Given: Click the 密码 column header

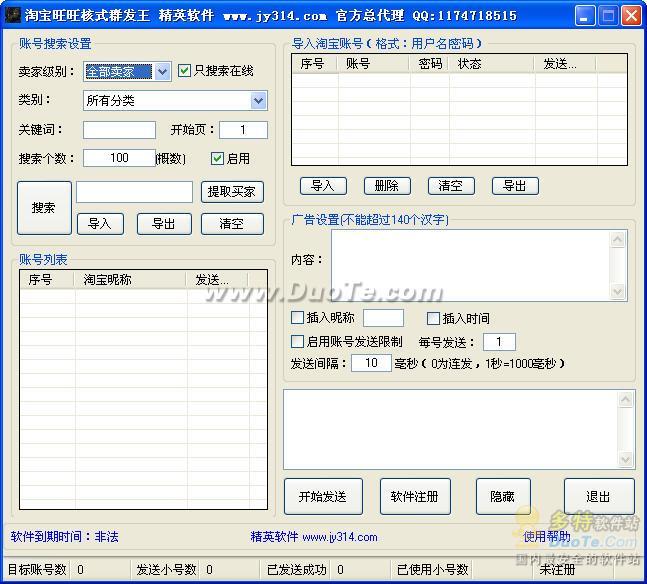Looking at the screenshot, I should click(x=428, y=64).
